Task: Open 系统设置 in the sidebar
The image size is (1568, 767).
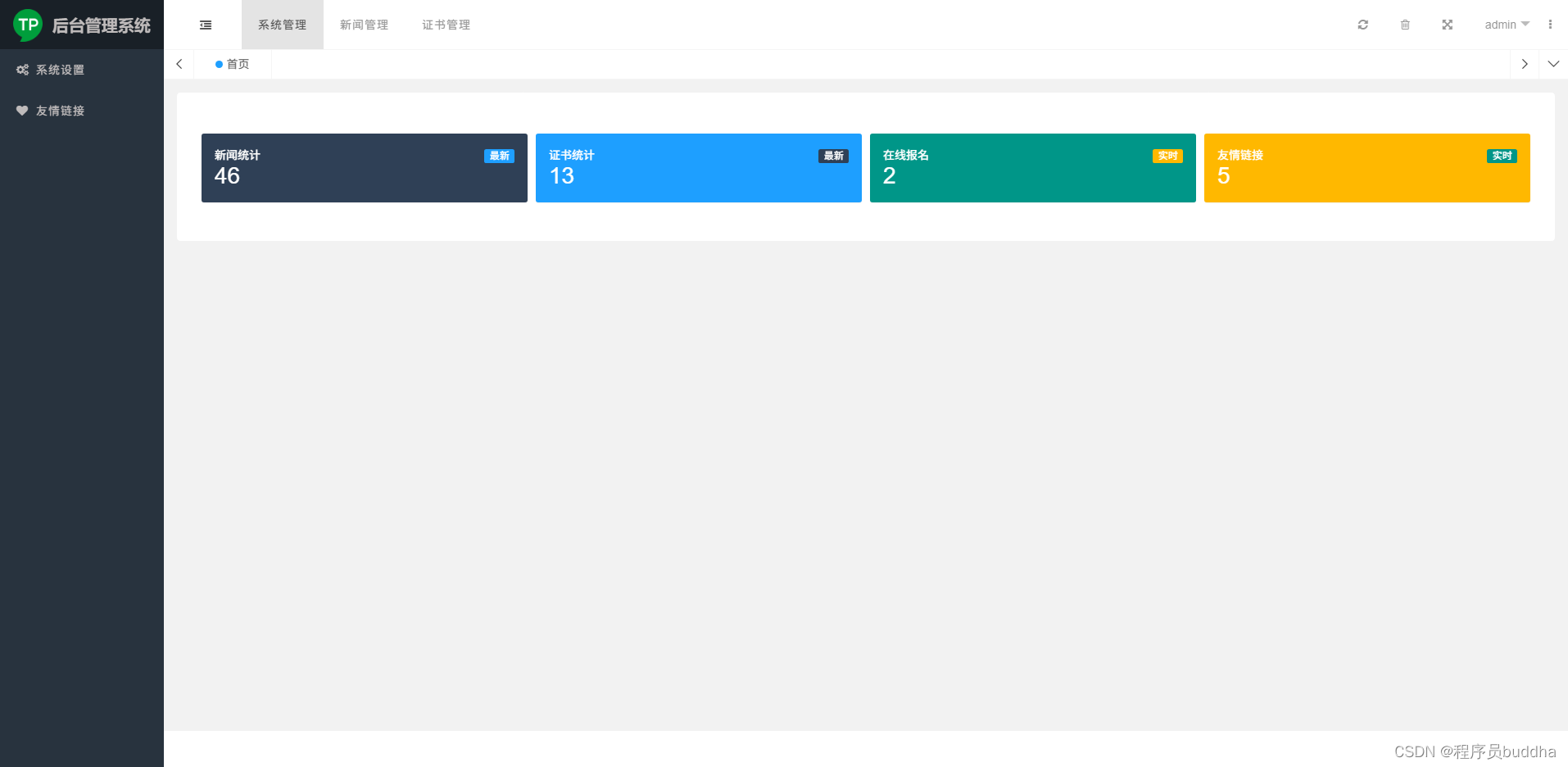Action: point(82,70)
